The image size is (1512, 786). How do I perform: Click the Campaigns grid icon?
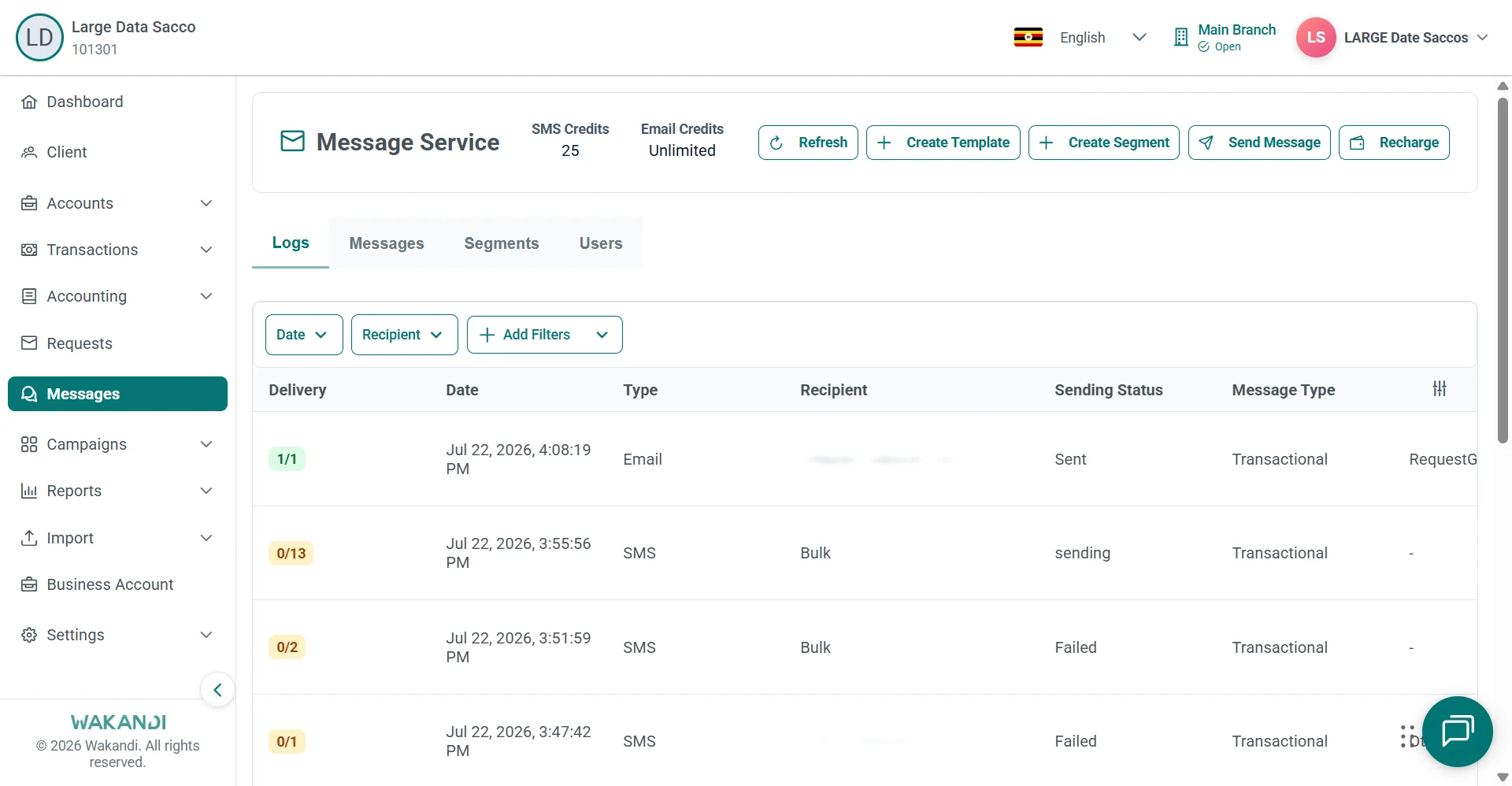[29, 444]
